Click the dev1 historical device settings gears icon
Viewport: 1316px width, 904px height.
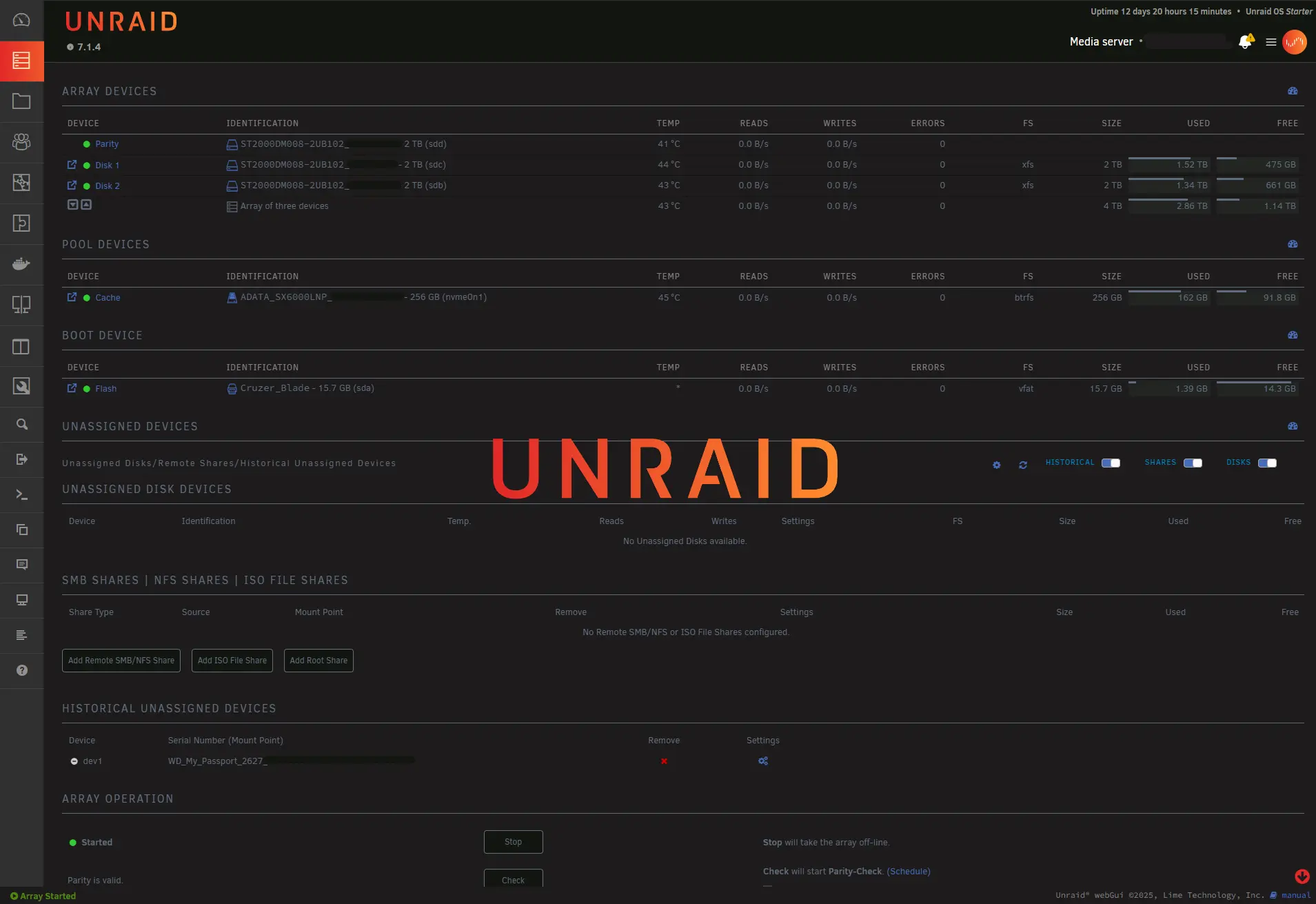763,761
